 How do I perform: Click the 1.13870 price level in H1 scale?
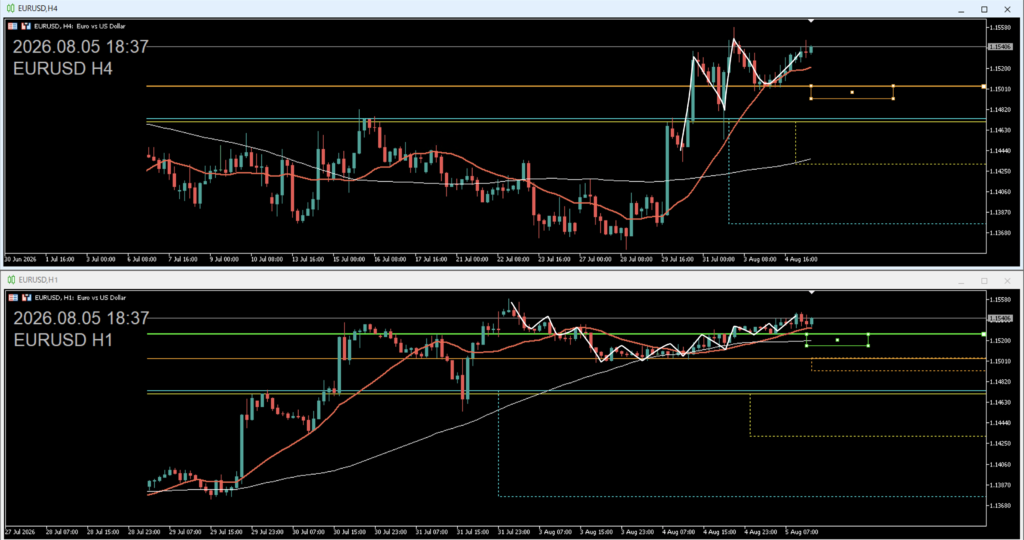click(x=1000, y=485)
